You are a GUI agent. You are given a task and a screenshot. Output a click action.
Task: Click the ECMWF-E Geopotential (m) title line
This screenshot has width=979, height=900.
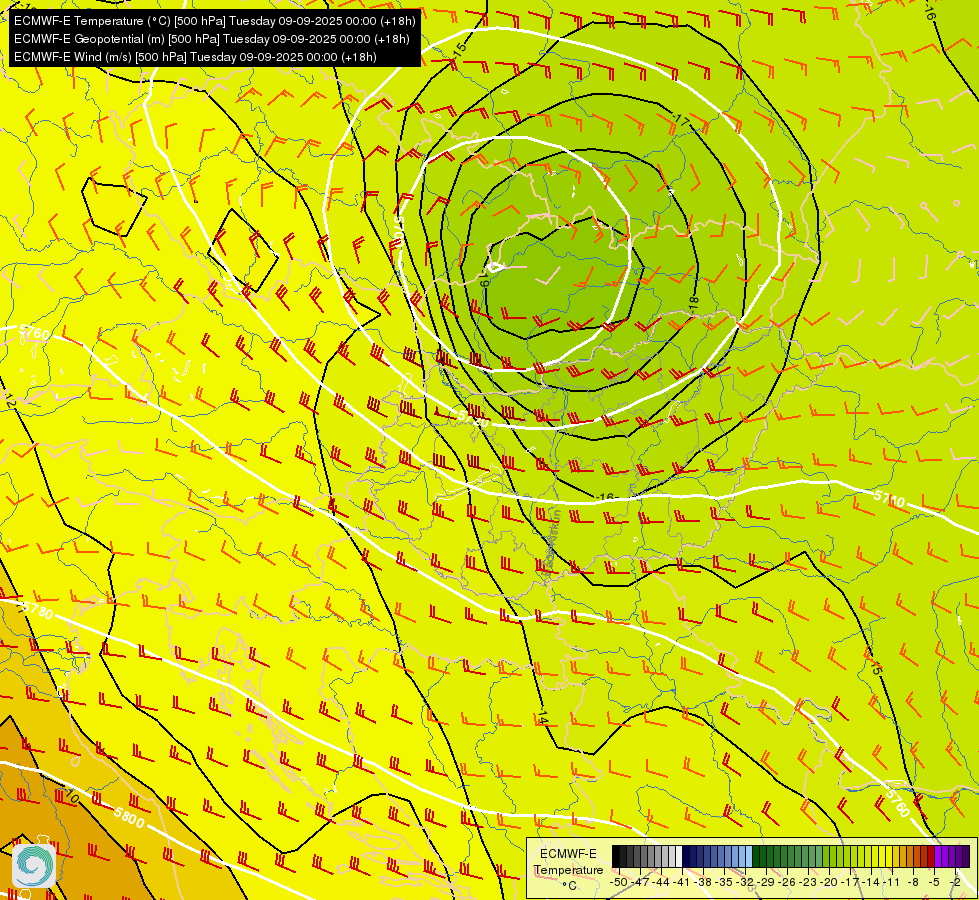point(212,39)
